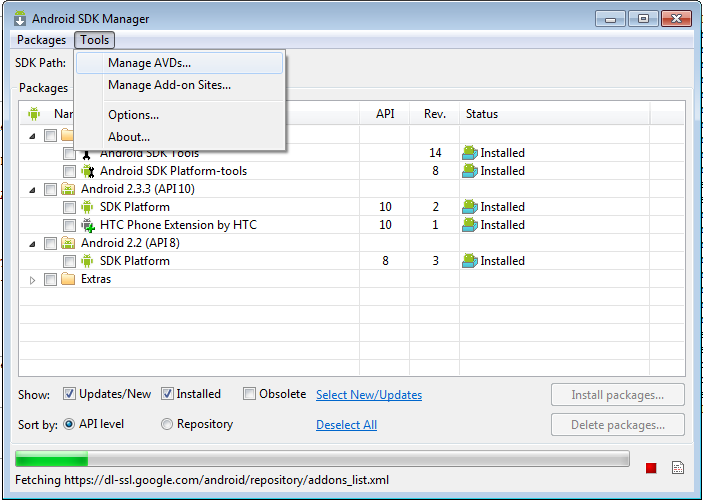Image resolution: width=703 pixels, height=500 pixels.
Task: Select the Repository sort radio button
Action: click(x=167, y=424)
